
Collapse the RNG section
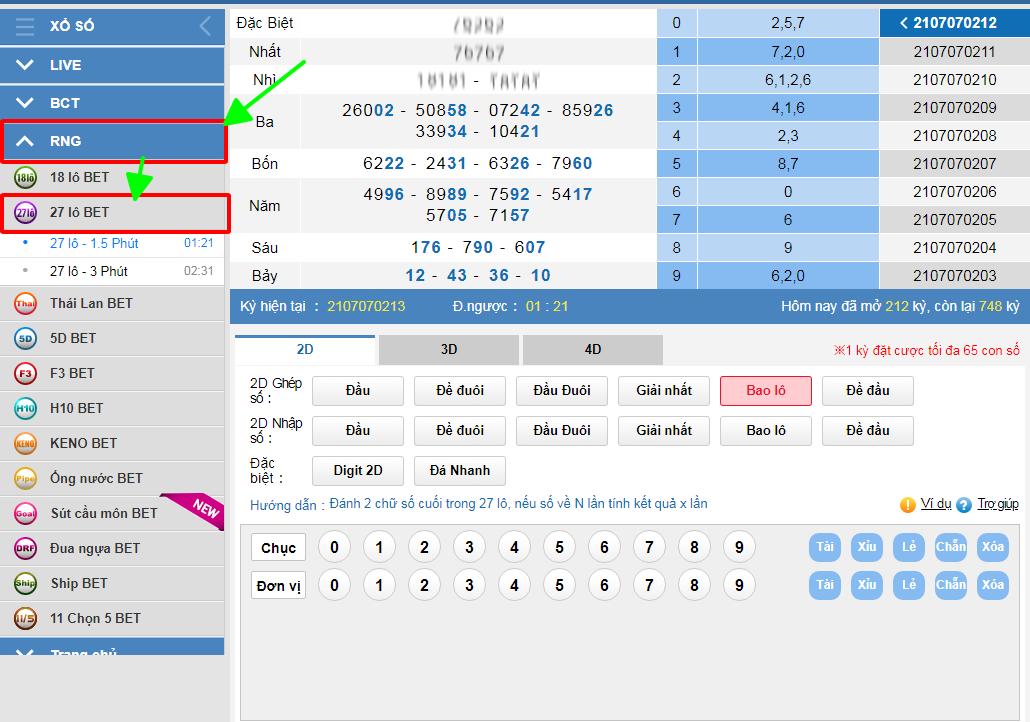click(x=112, y=141)
